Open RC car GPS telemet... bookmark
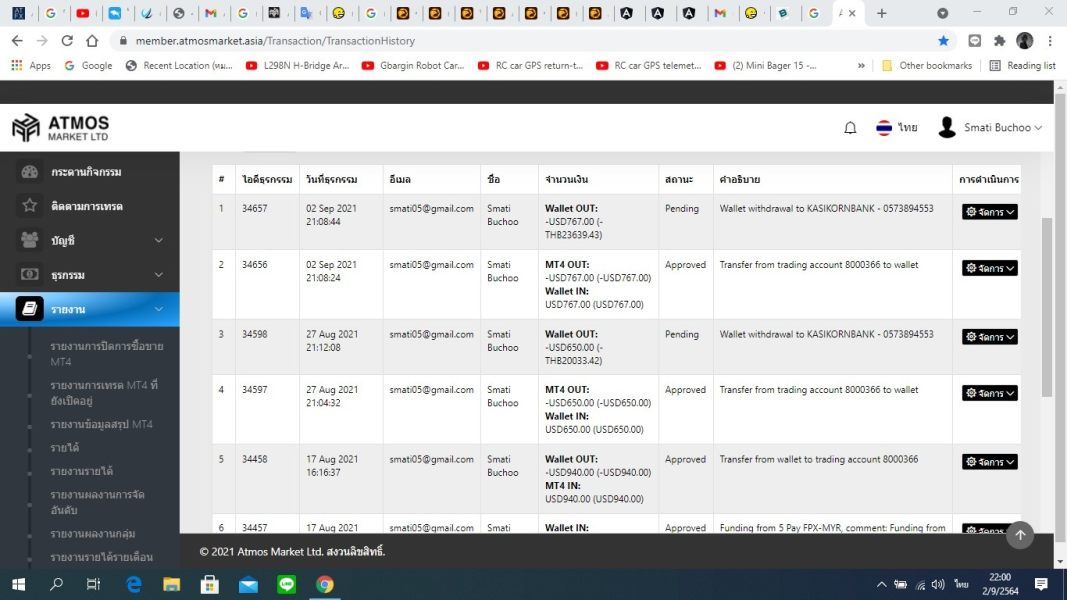The height and width of the screenshot is (600, 1067). pos(649,65)
